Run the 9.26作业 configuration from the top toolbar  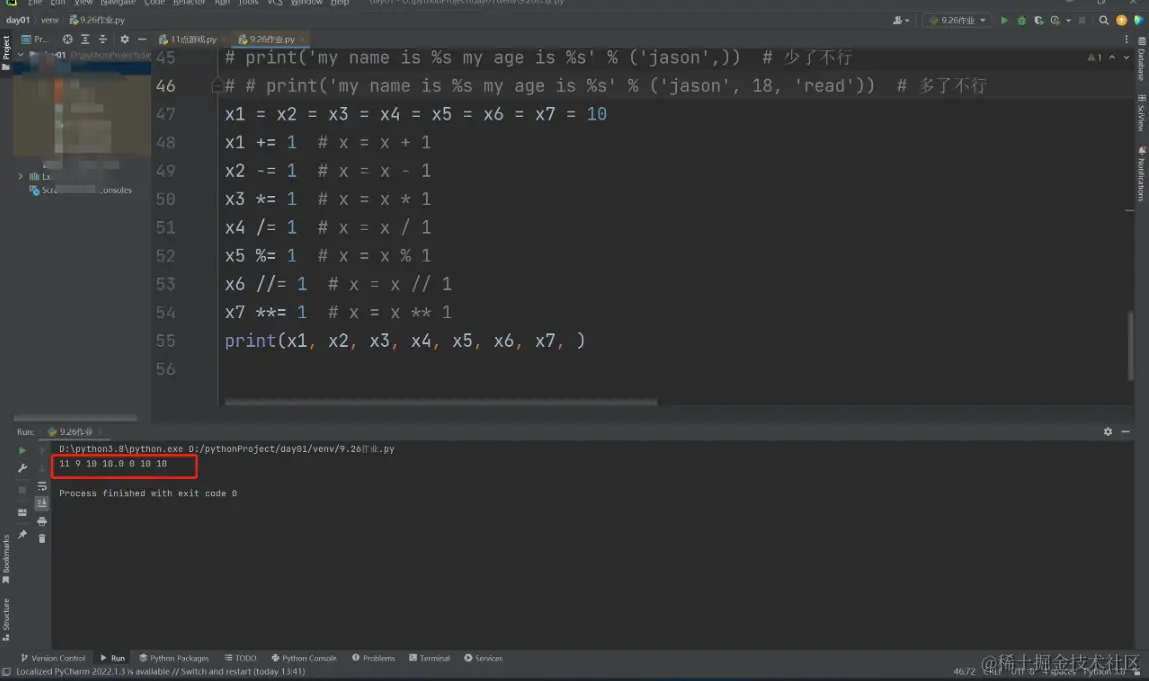coord(1004,21)
